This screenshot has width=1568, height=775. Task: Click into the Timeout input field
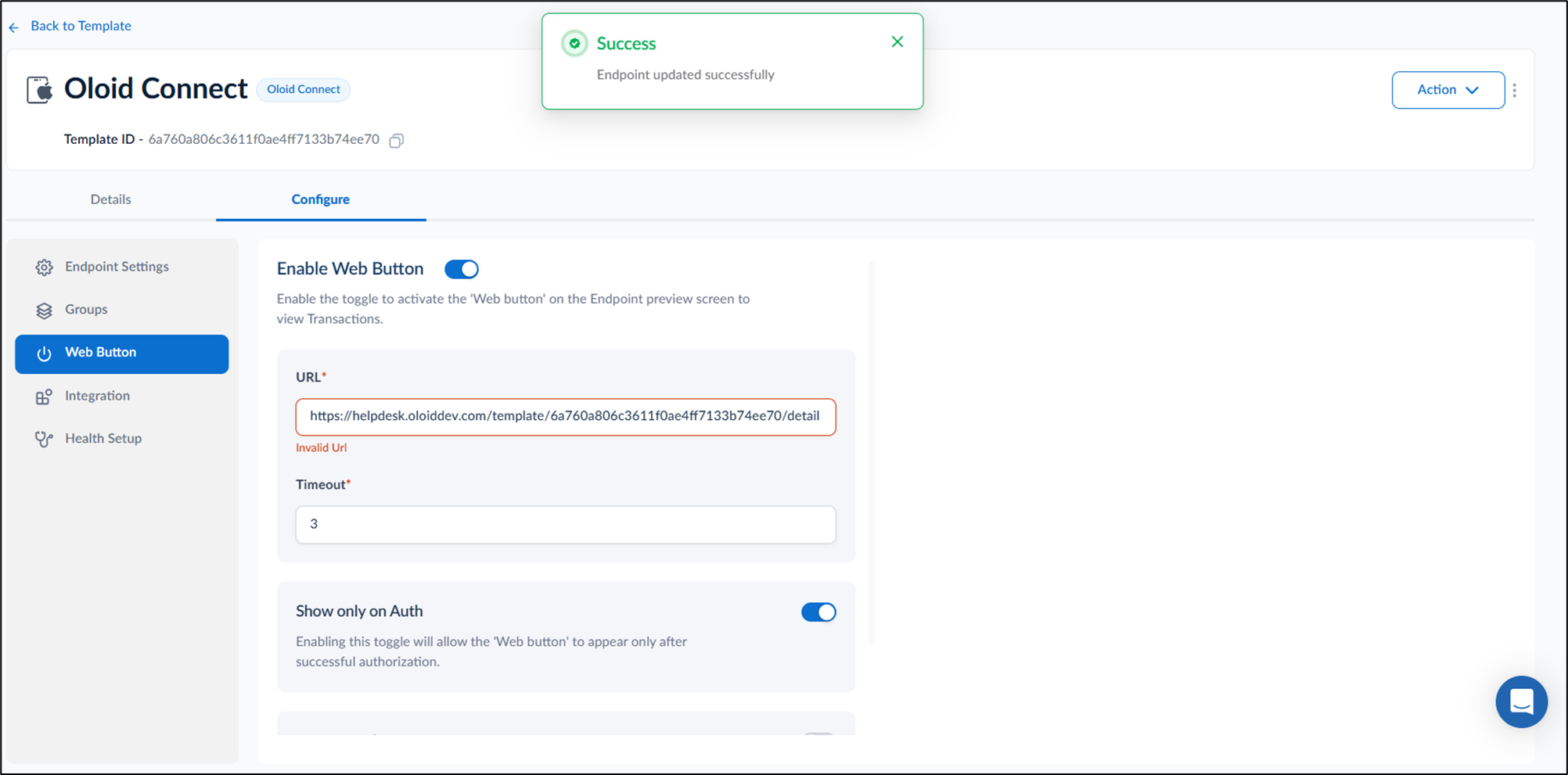(566, 524)
